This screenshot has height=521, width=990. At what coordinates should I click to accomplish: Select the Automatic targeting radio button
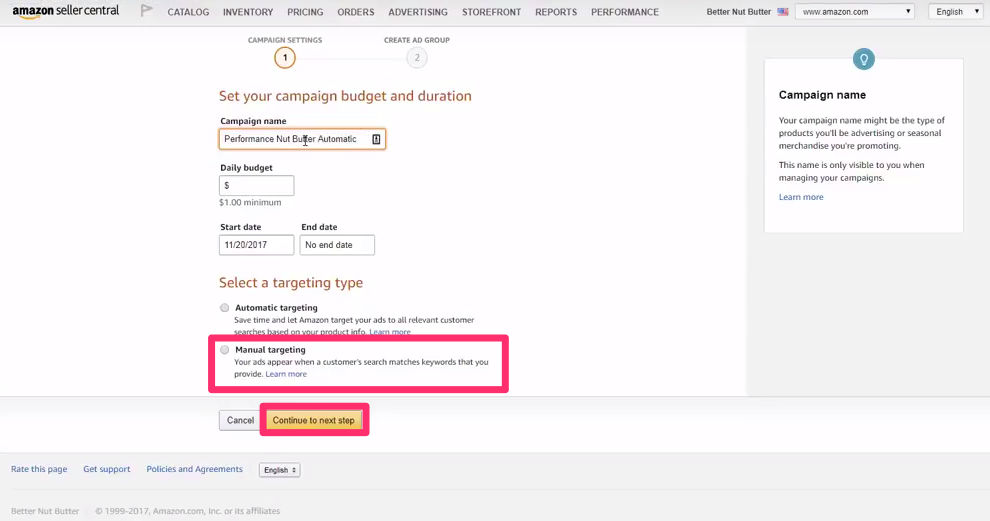225,308
